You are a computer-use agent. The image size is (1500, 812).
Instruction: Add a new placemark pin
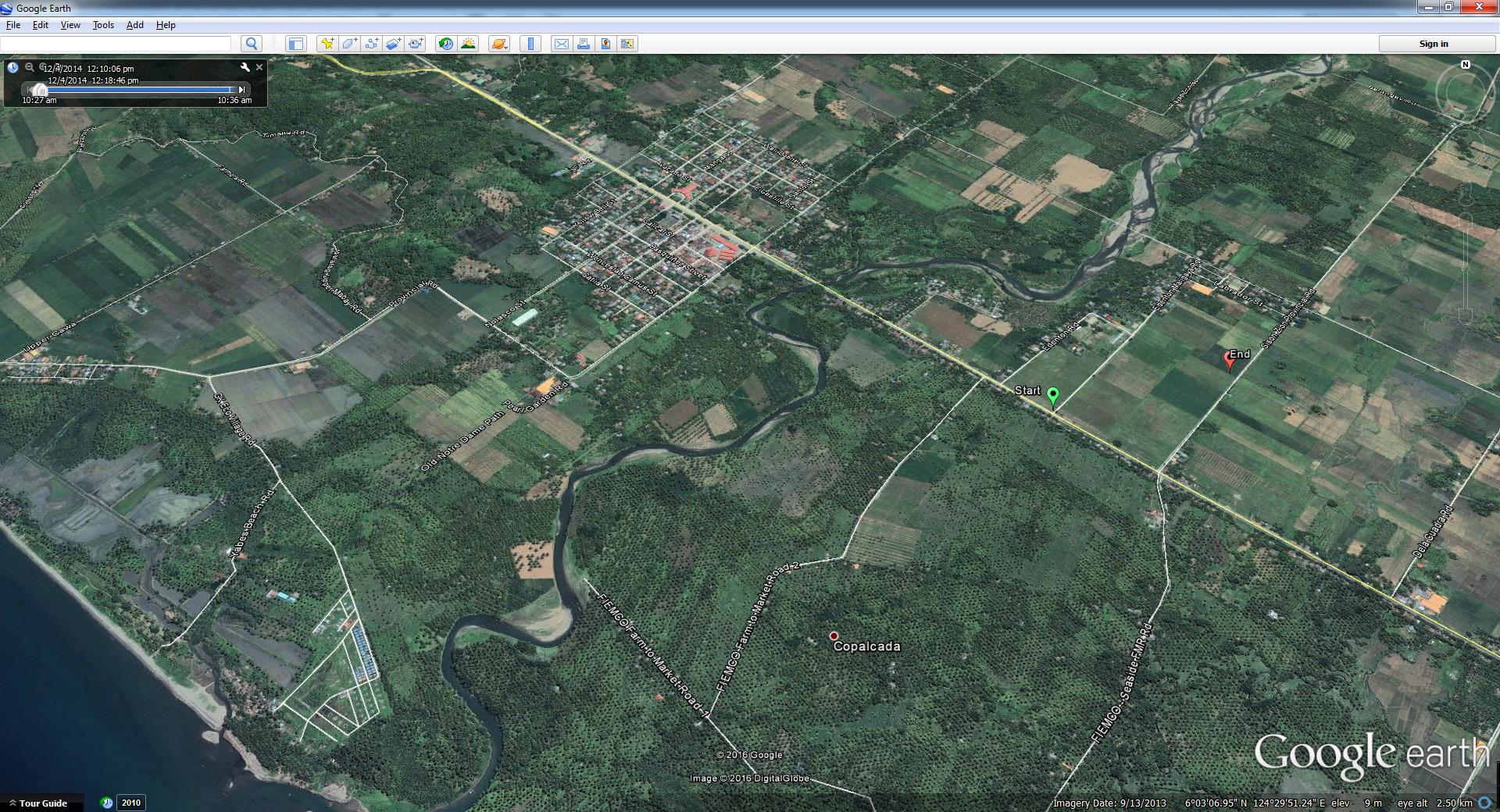(x=327, y=44)
